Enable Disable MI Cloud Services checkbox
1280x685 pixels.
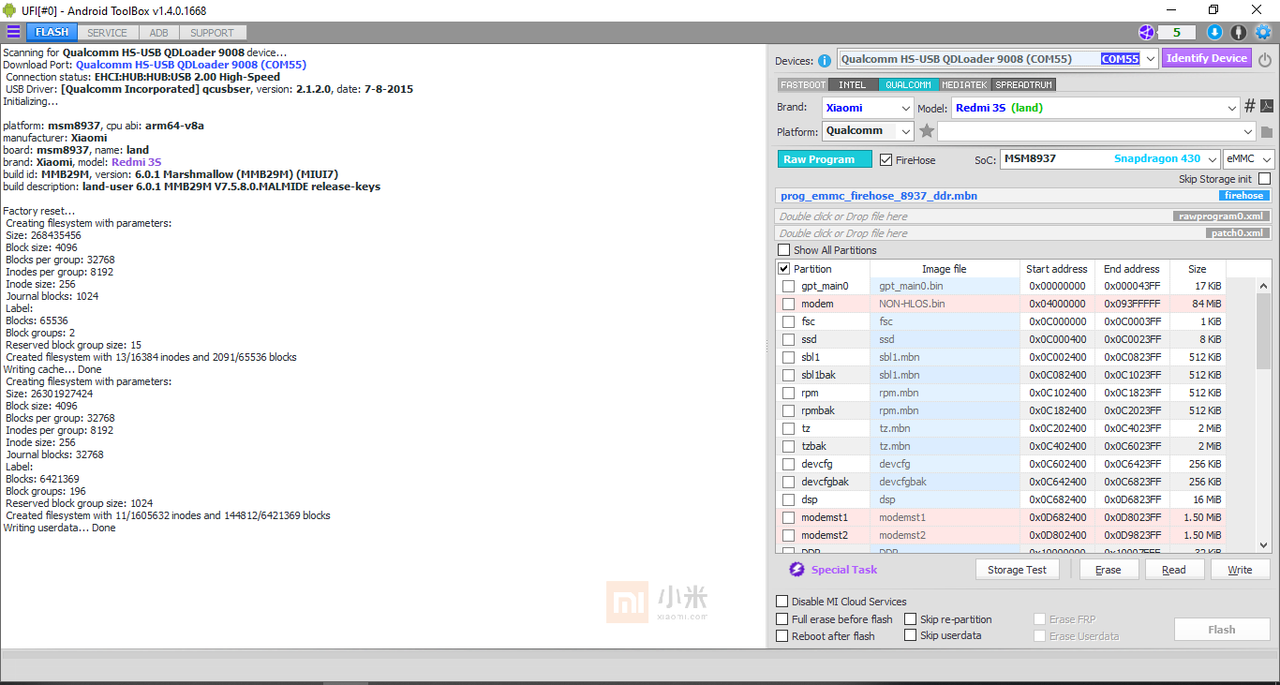click(x=782, y=601)
